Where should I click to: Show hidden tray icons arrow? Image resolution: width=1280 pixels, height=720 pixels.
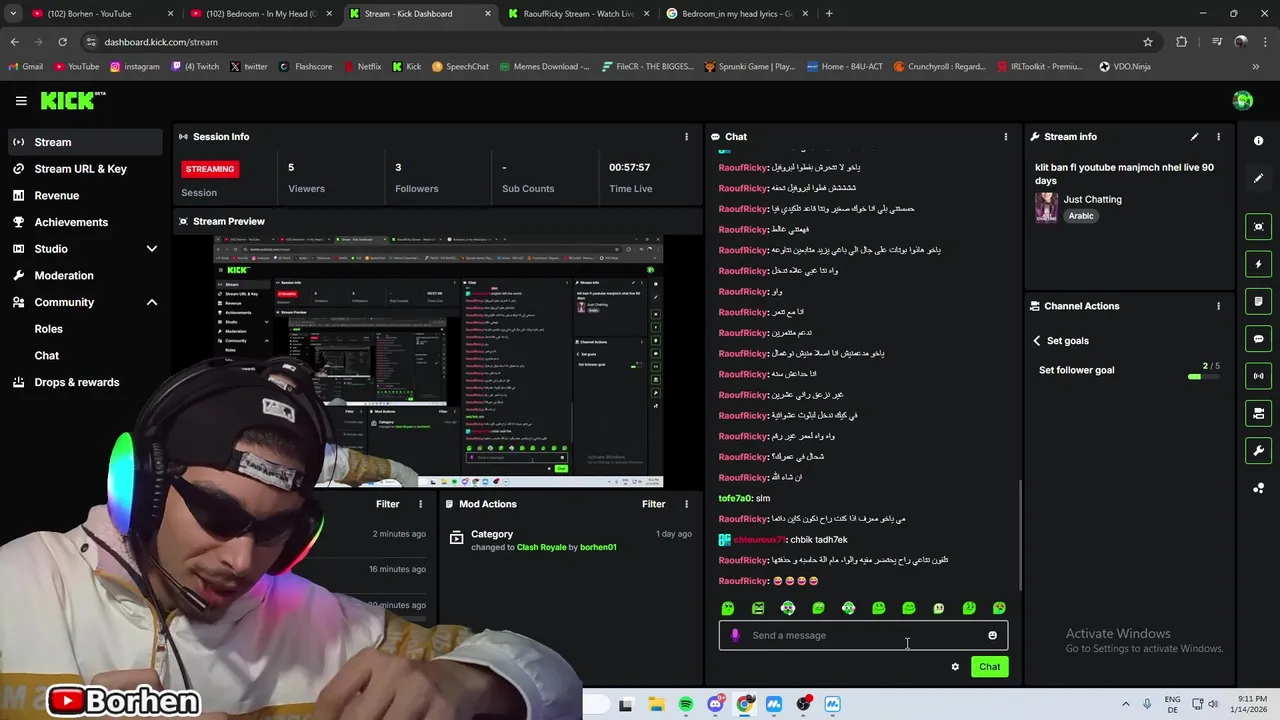tap(1125, 705)
